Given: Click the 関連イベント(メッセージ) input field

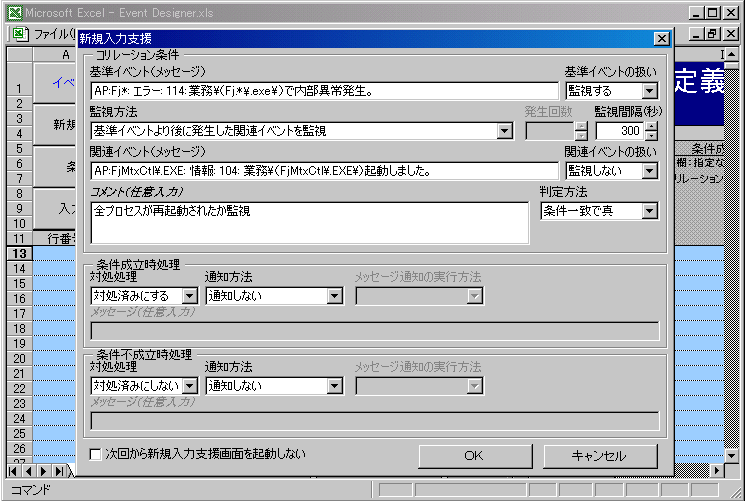Looking at the screenshot, I should [x=324, y=171].
